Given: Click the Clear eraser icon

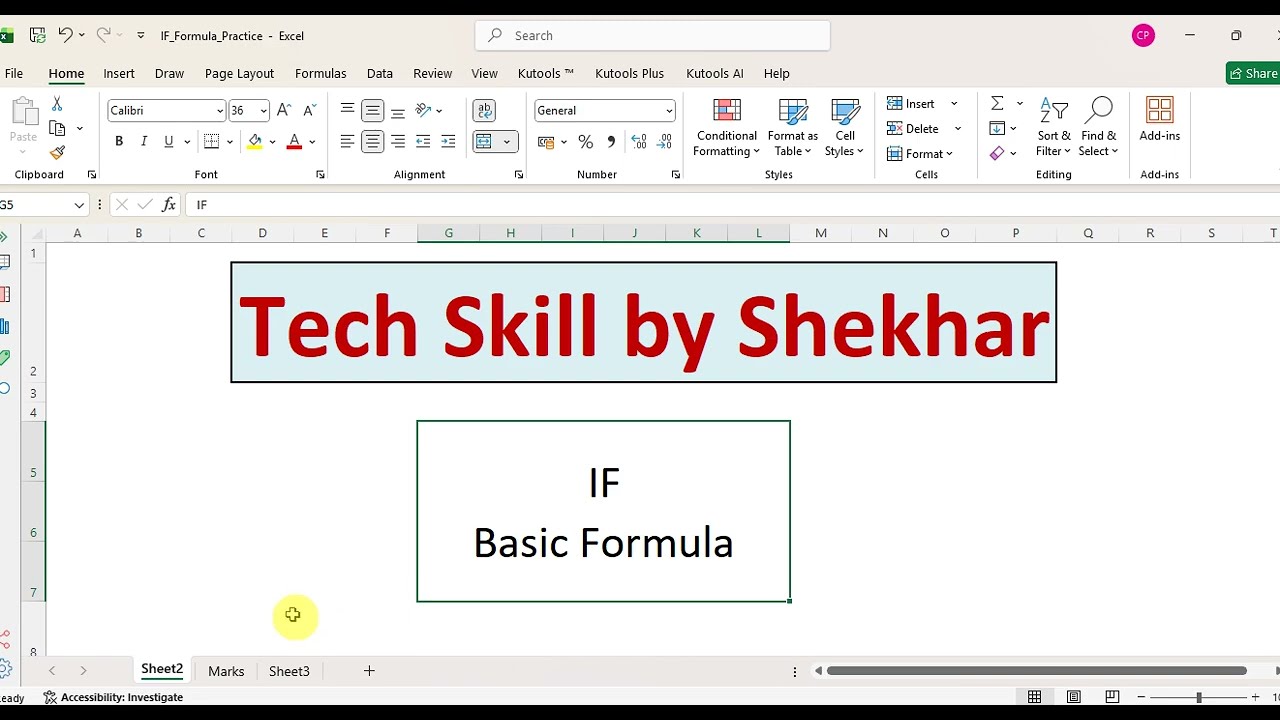Looking at the screenshot, I should tap(997, 153).
